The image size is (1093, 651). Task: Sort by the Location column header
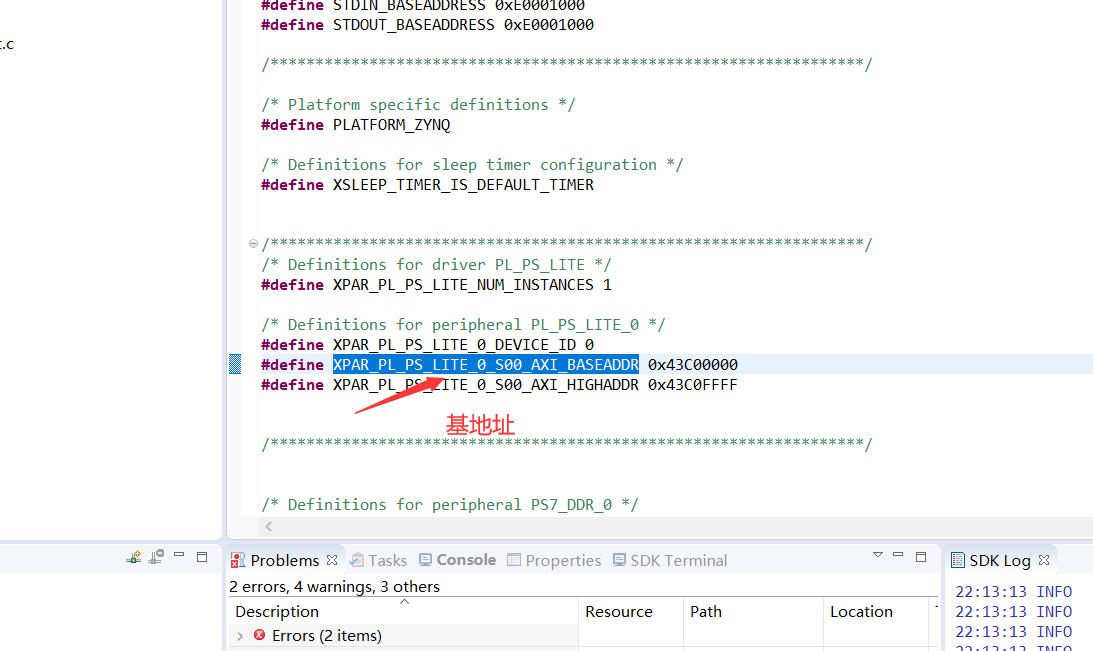pyautogui.click(x=878, y=611)
